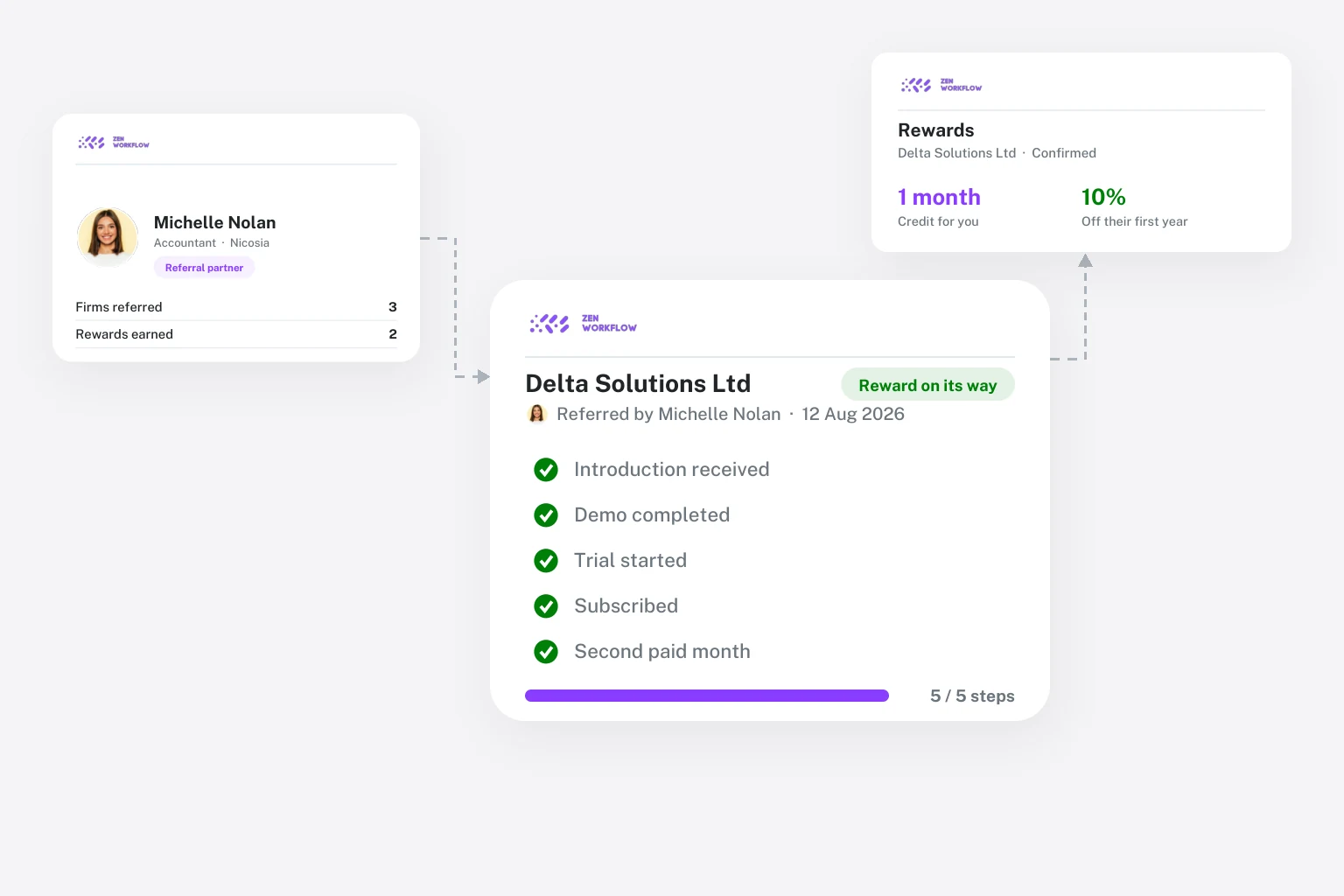The image size is (1344, 896).
Task: Click the Demo completed check icon
Action: coord(546,515)
